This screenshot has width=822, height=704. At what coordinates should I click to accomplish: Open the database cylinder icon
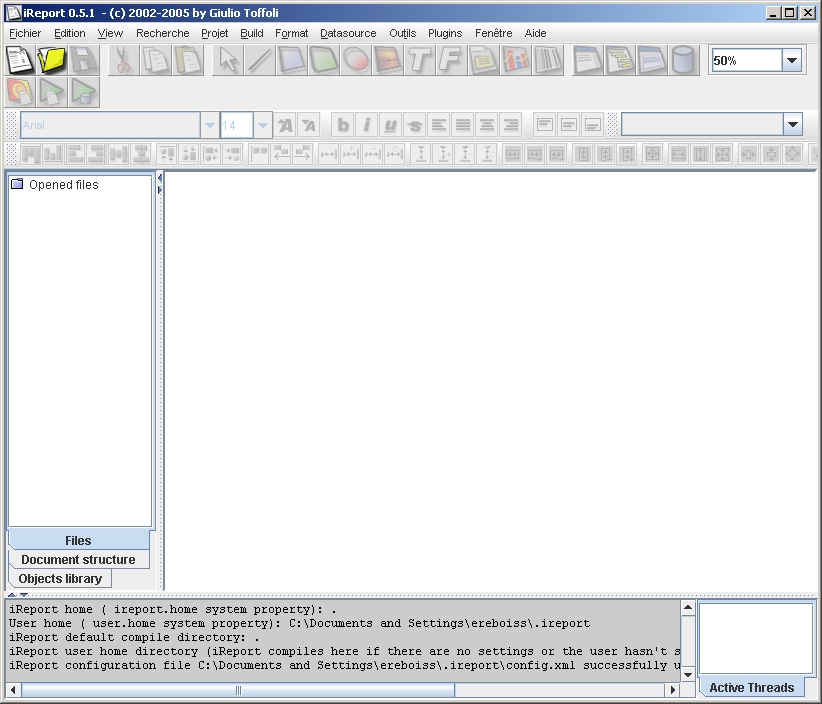click(683, 60)
